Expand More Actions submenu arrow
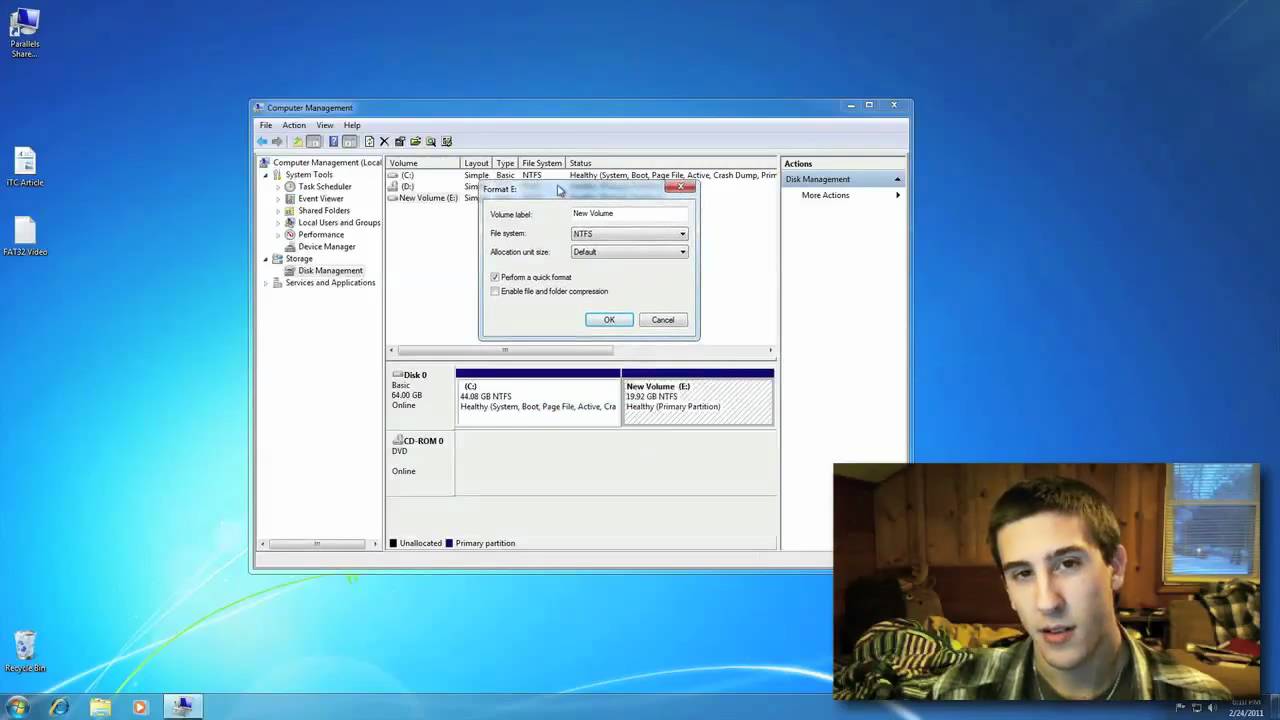Image resolution: width=1280 pixels, height=720 pixels. coord(897,195)
